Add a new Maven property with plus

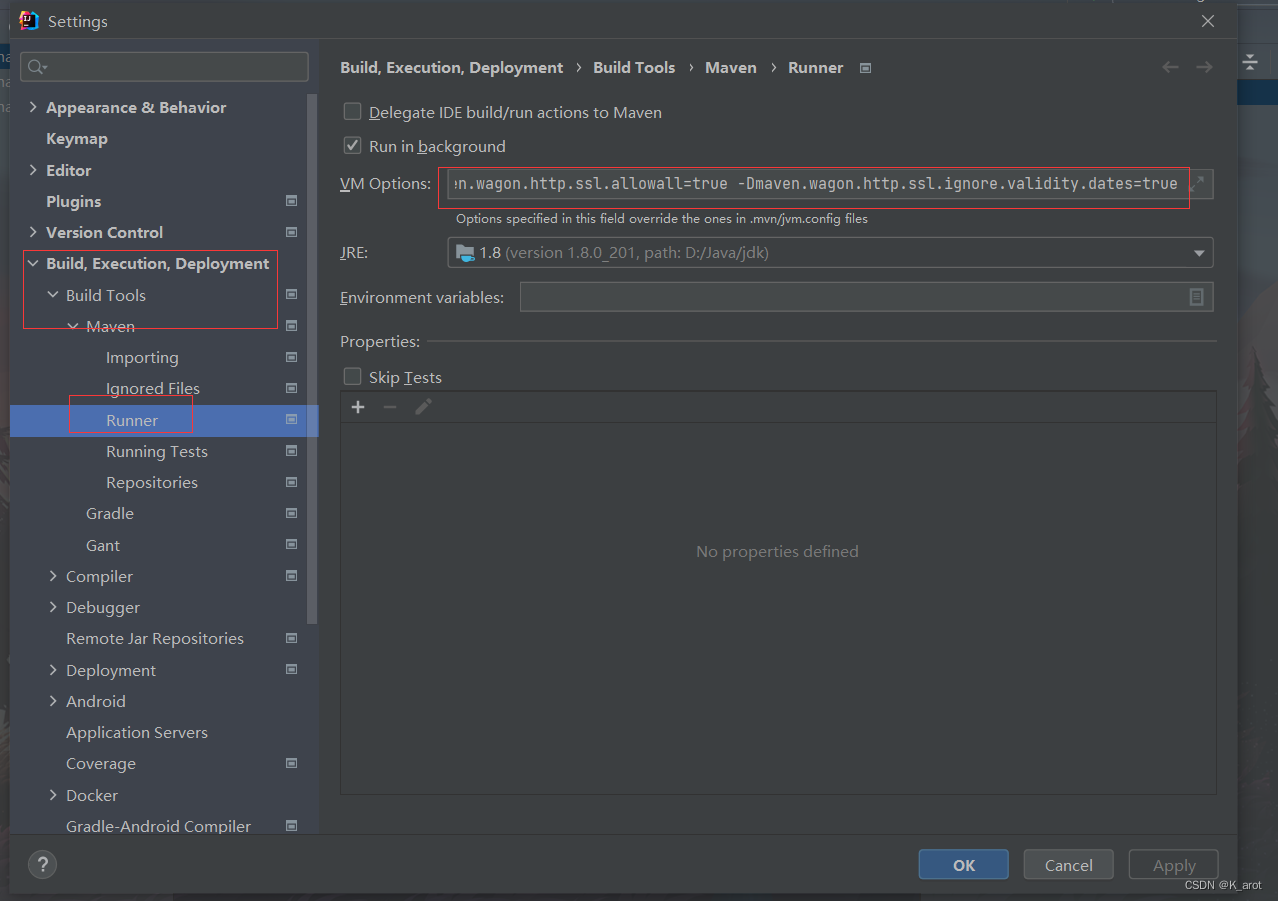(358, 407)
